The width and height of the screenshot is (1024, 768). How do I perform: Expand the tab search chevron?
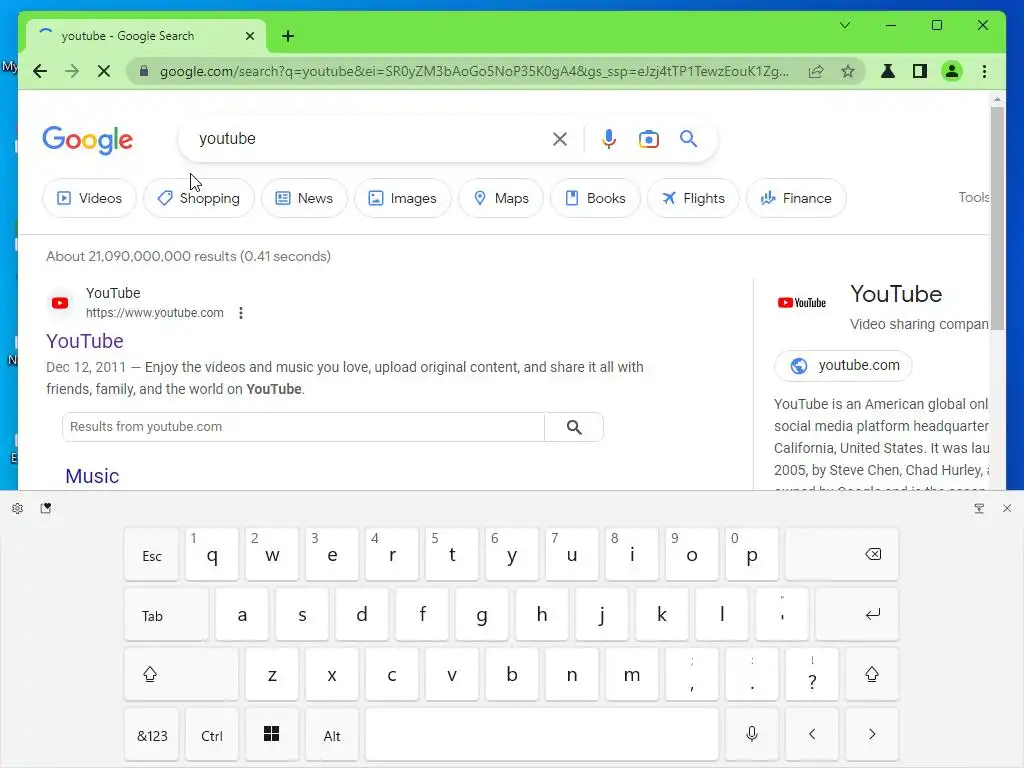click(x=844, y=25)
